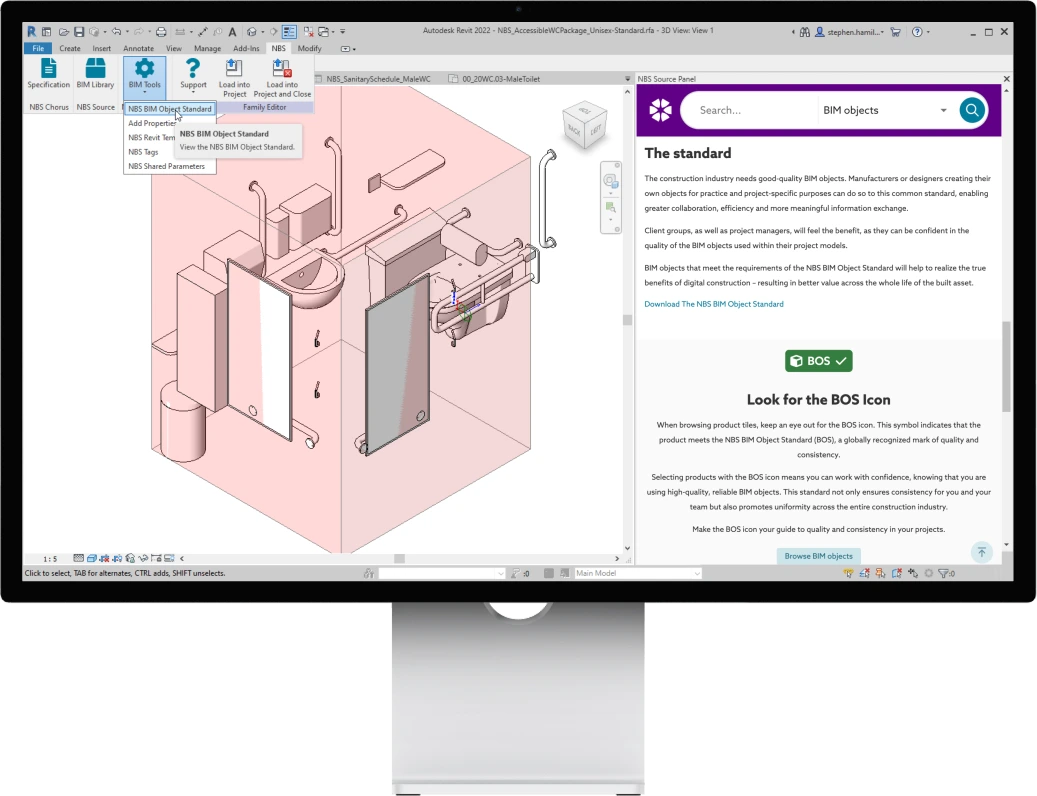
Task: Click Save in the Quick Access Toolbar
Action: tap(78, 30)
